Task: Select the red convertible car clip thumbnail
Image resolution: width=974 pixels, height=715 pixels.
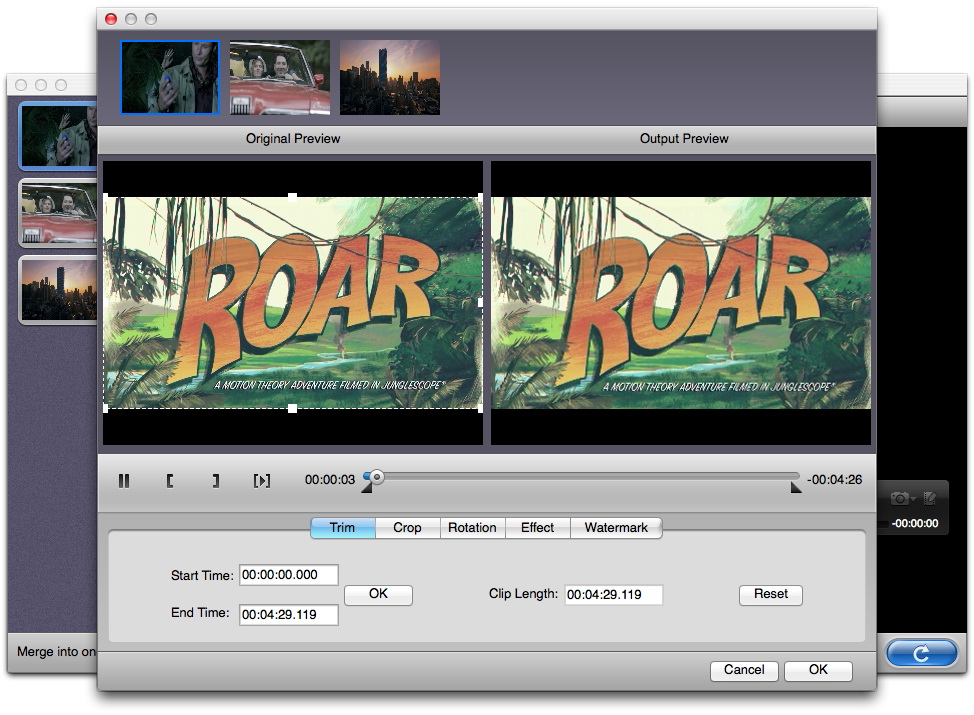Action: (x=280, y=78)
